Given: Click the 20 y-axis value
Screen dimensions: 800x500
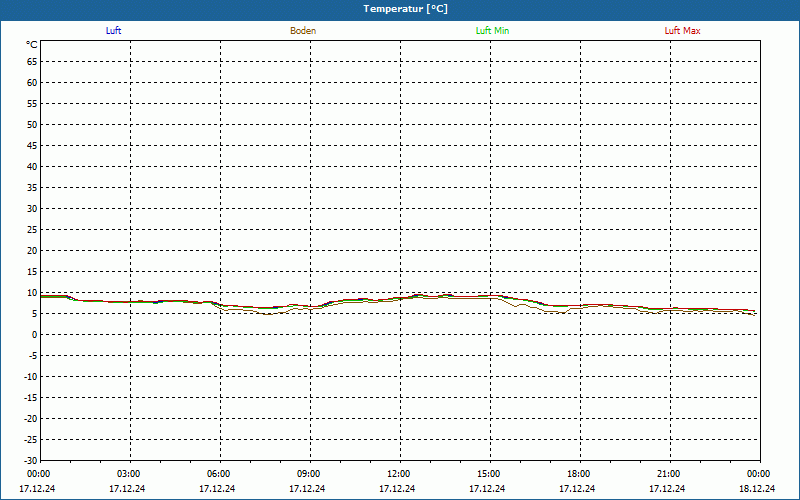Looking at the screenshot, I should pyautogui.click(x=32, y=251).
